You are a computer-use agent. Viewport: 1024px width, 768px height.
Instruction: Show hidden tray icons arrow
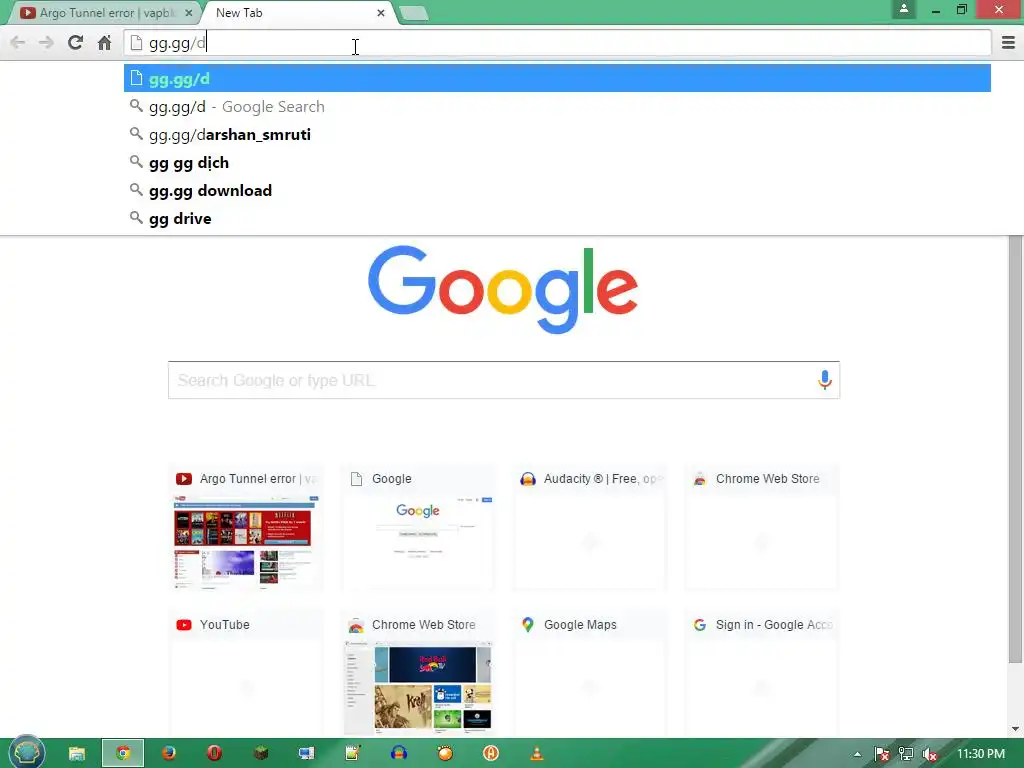[x=857, y=754]
